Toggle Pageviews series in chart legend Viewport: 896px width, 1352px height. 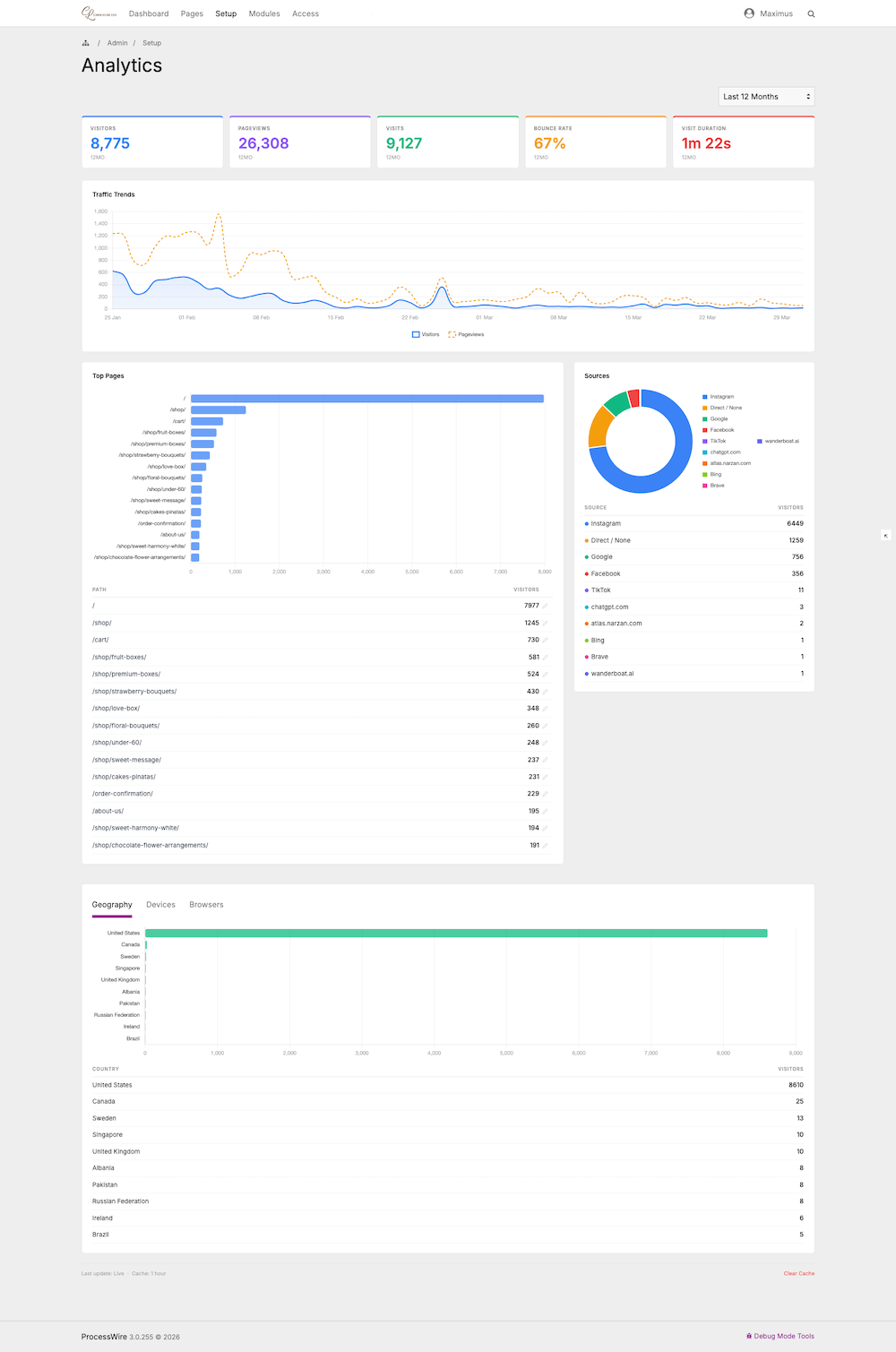[x=466, y=334]
